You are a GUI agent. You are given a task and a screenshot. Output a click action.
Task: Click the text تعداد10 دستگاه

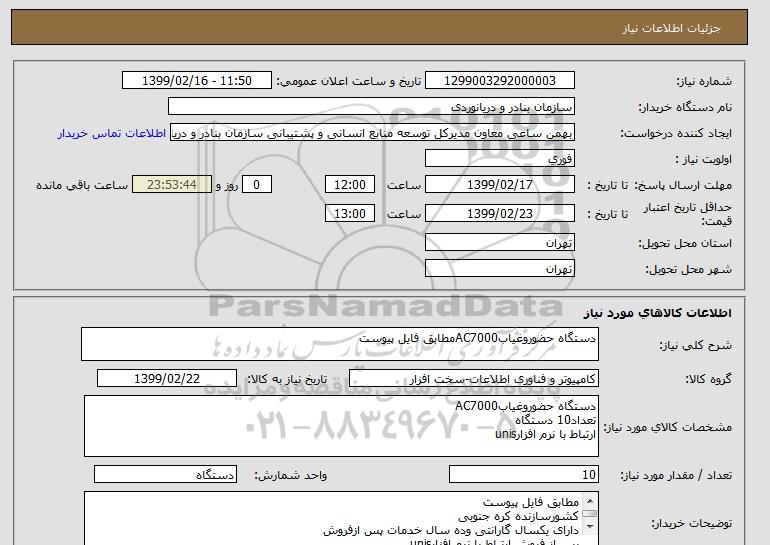(x=555, y=420)
